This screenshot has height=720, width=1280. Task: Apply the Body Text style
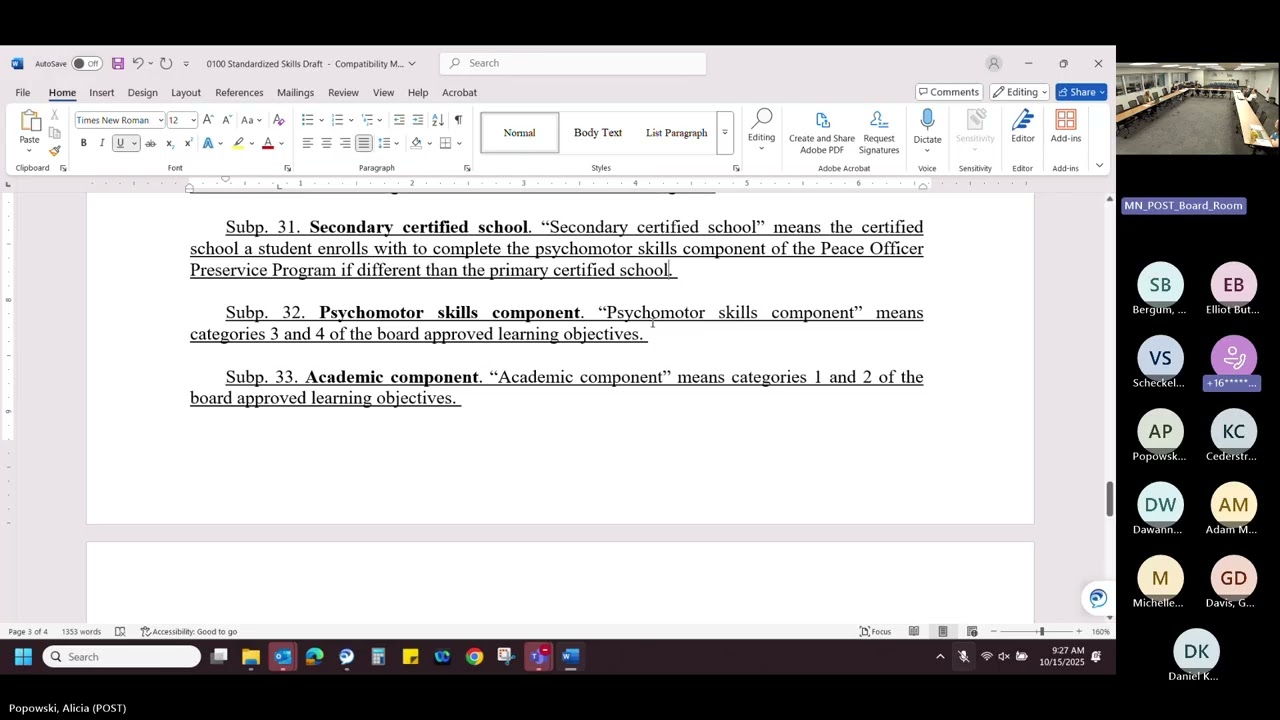(x=598, y=133)
